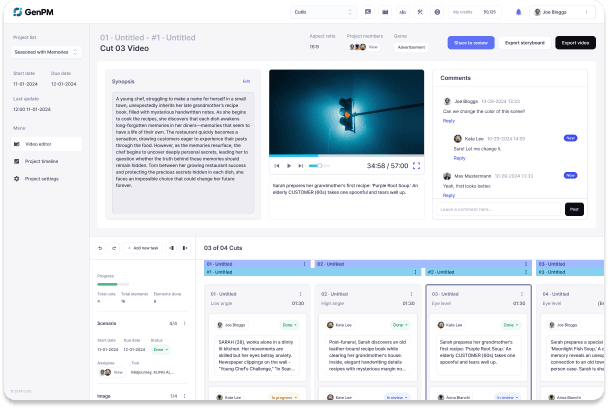Image resolution: width=608 pixels, height=408 pixels.
Task: Open the Video editor menu item
Action: pyautogui.click(x=47, y=144)
